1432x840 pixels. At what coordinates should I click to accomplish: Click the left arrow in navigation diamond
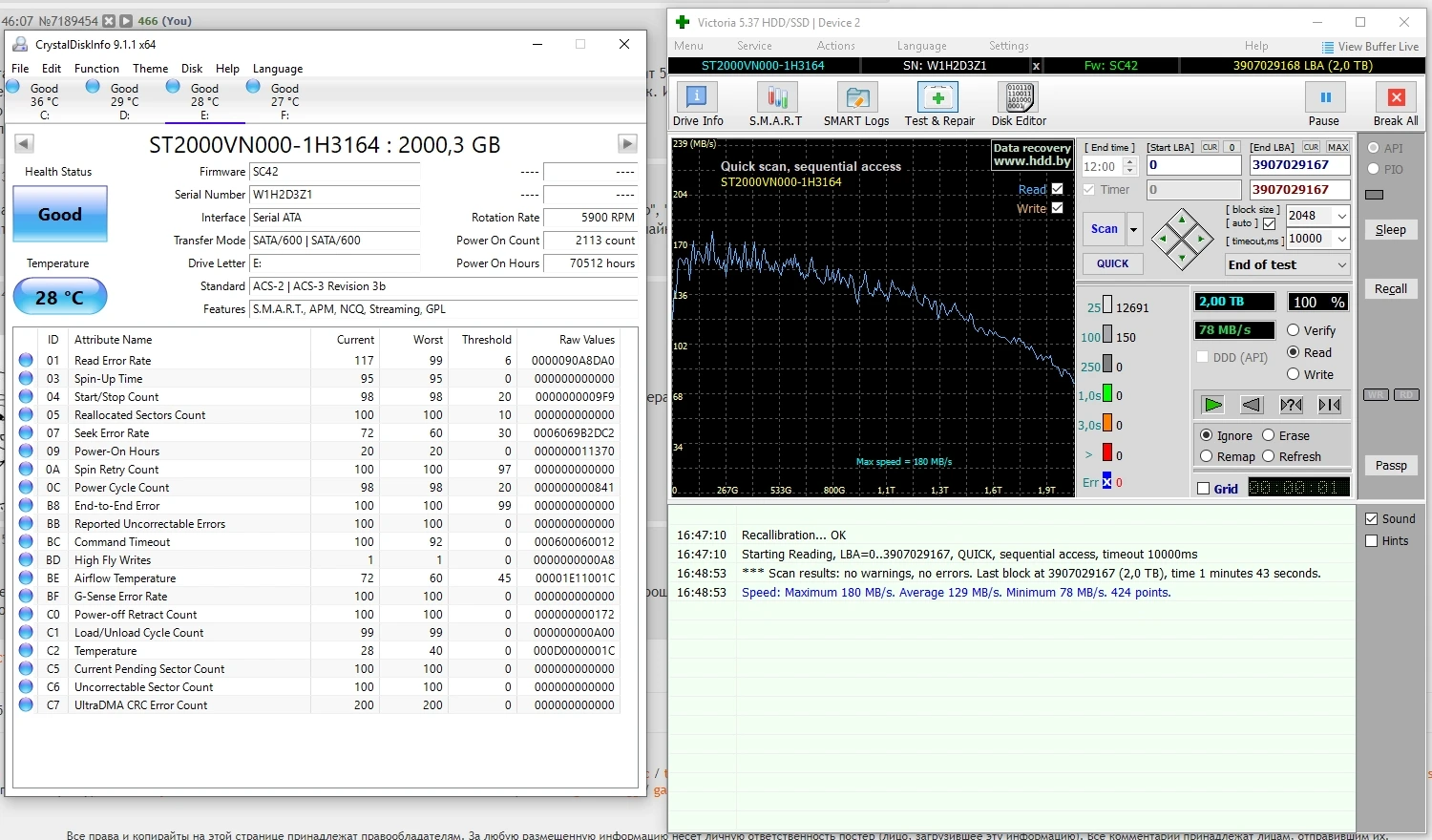pyautogui.click(x=1165, y=239)
